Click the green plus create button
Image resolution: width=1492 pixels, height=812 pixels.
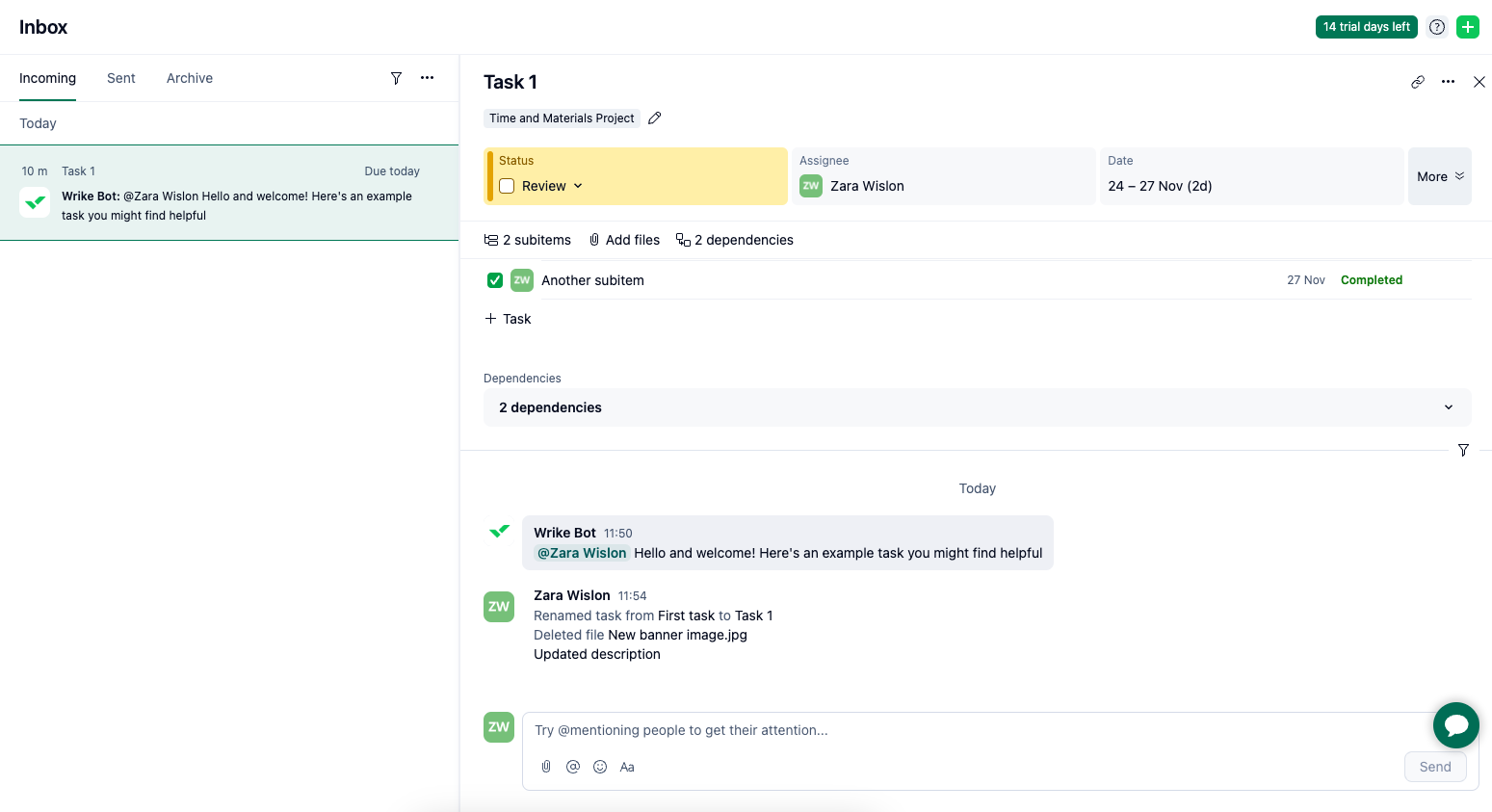(x=1468, y=27)
